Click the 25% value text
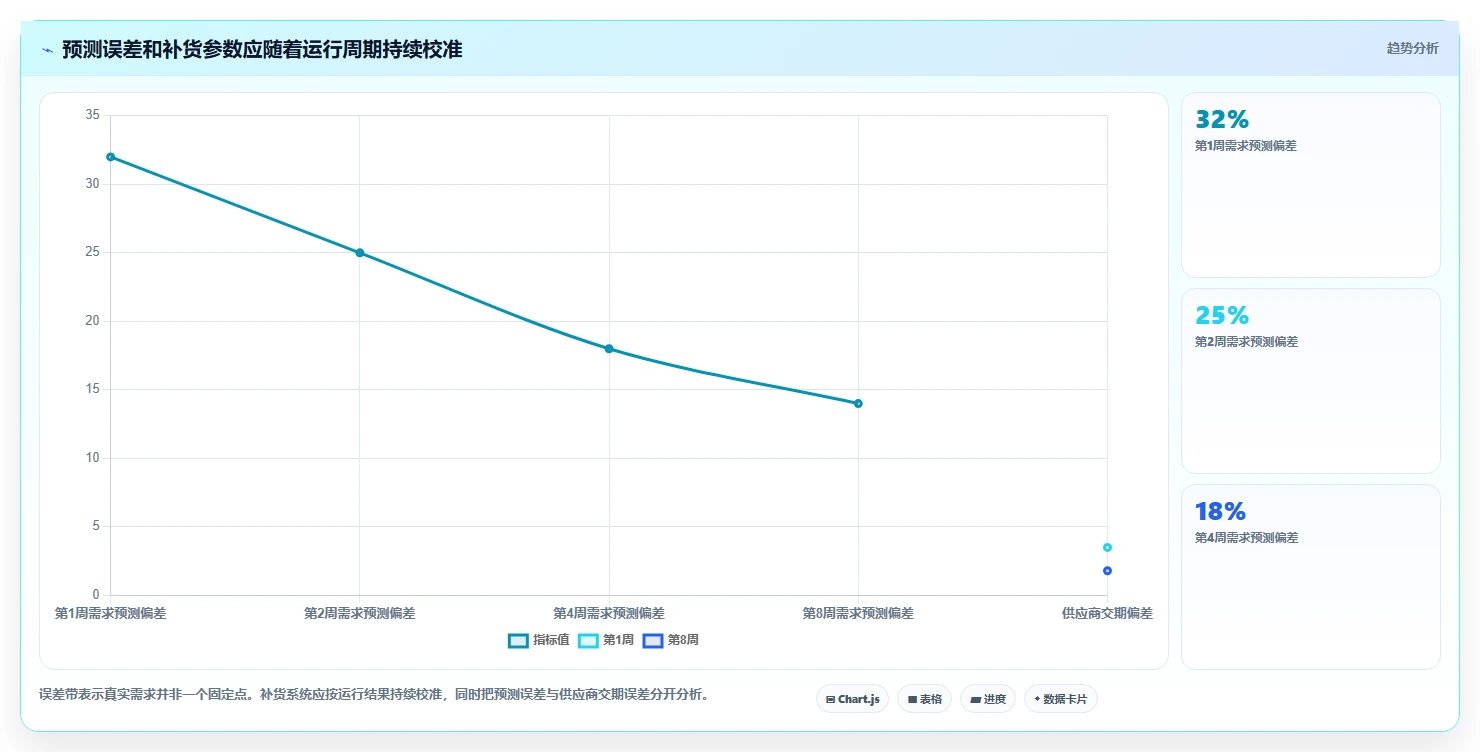1480x752 pixels. [1222, 316]
